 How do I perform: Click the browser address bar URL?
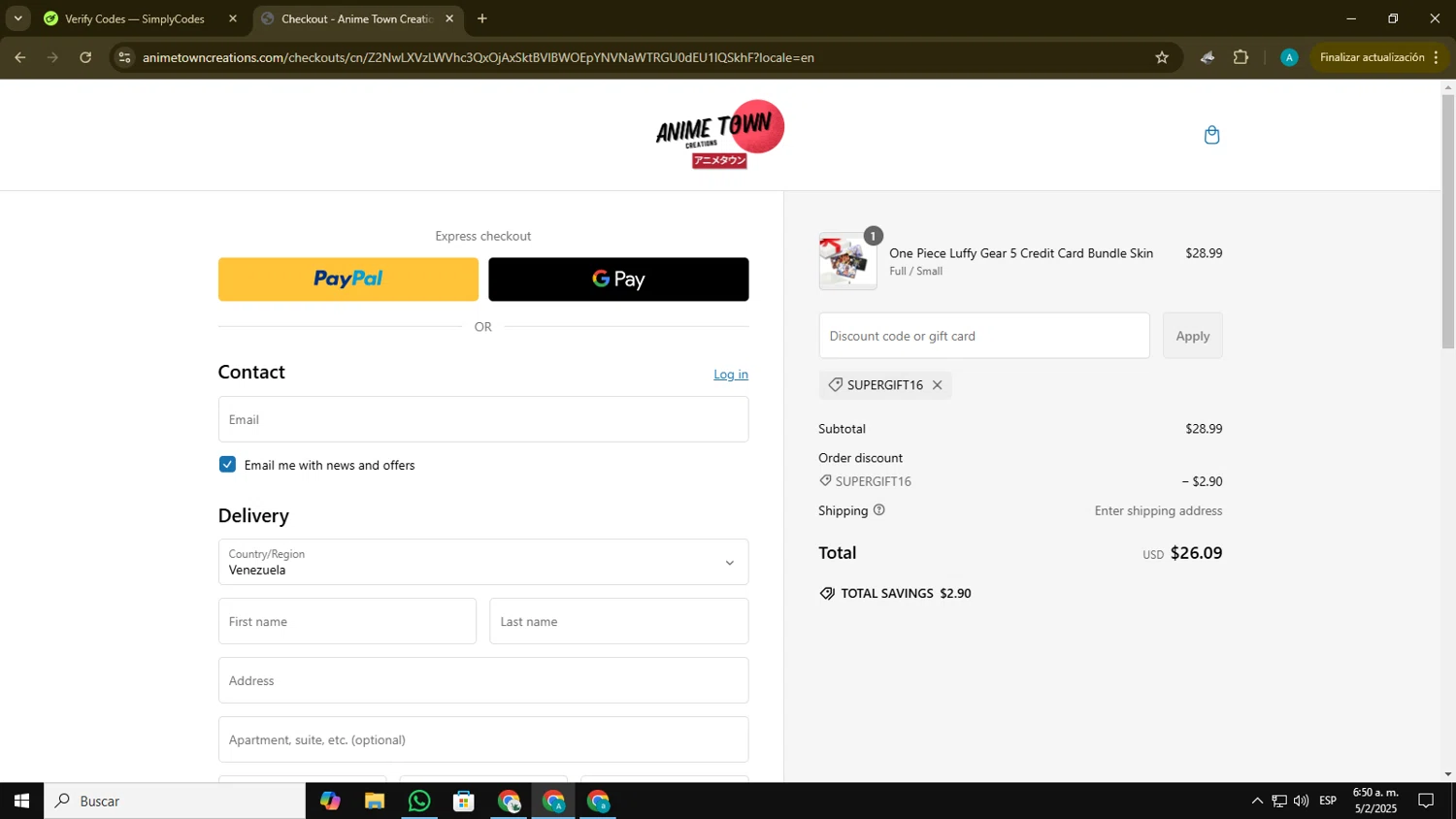pyautogui.click(x=478, y=57)
